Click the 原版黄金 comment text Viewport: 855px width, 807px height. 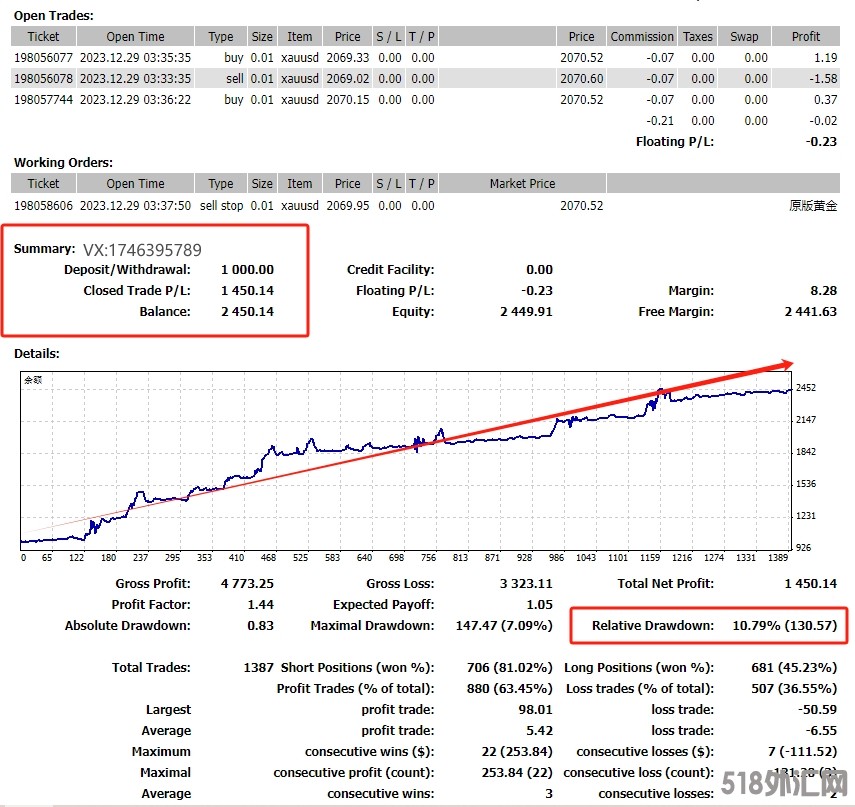(x=813, y=206)
